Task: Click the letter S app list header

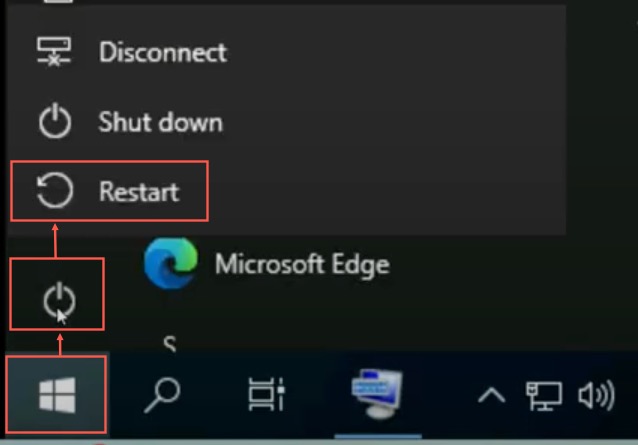Action: coord(170,345)
